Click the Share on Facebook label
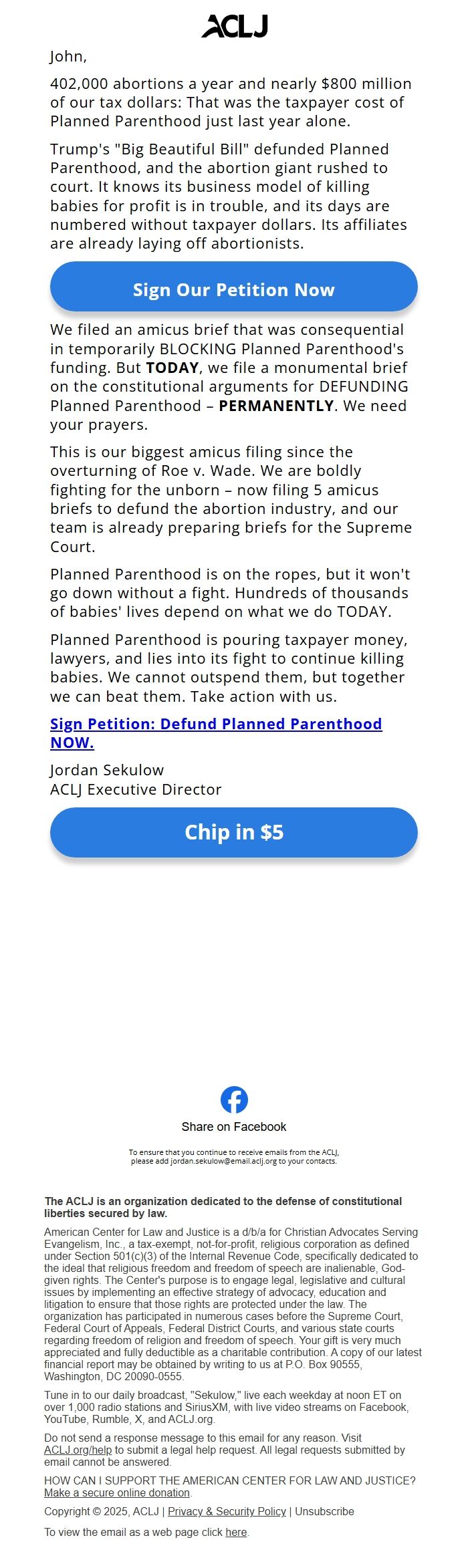This screenshot has width=468, height=1568. [234, 1127]
